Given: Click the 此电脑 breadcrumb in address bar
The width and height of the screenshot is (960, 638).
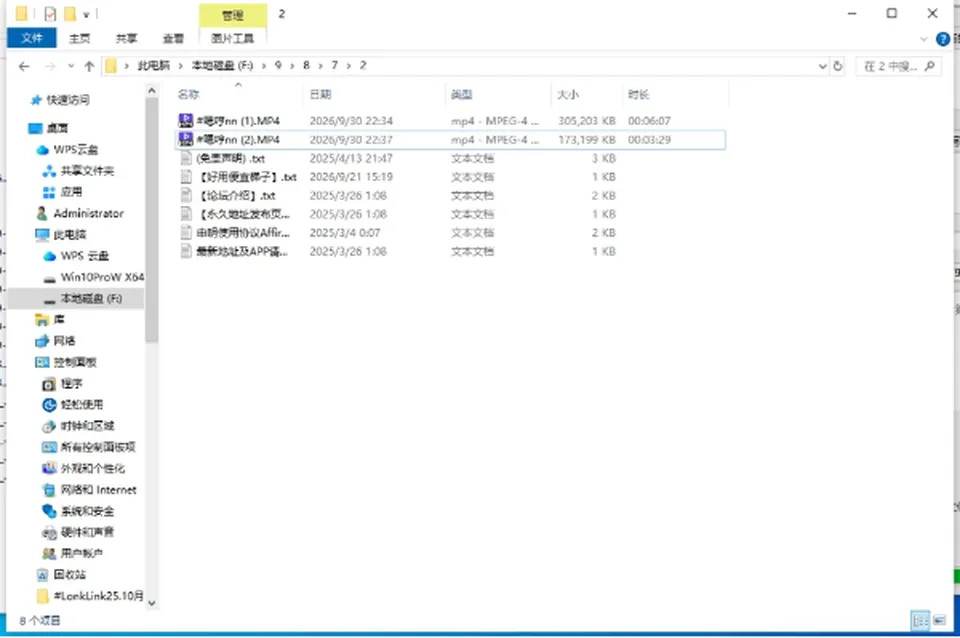Looking at the screenshot, I should tap(154, 66).
